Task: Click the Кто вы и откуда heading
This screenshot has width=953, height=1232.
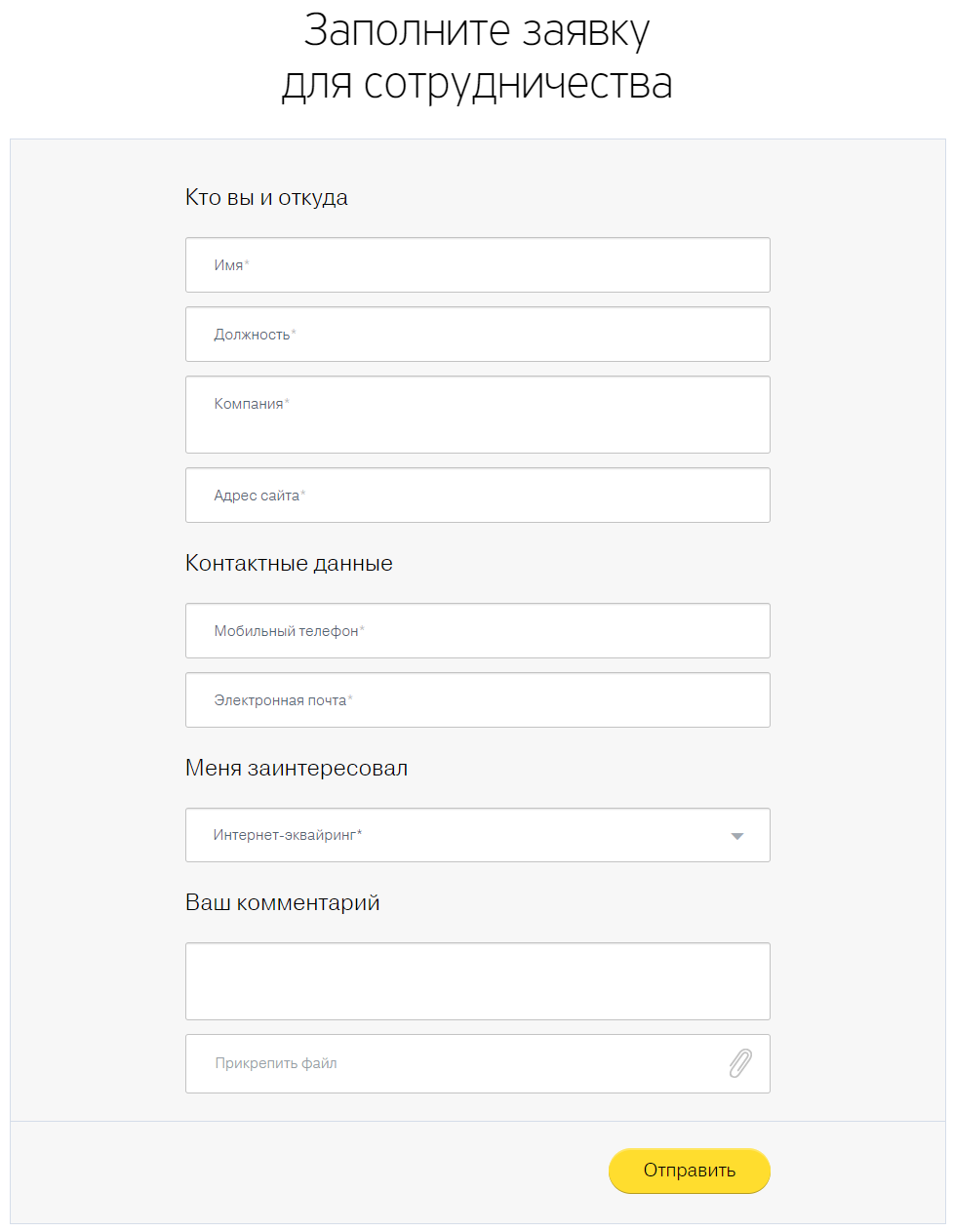Action: [x=266, y=198]
